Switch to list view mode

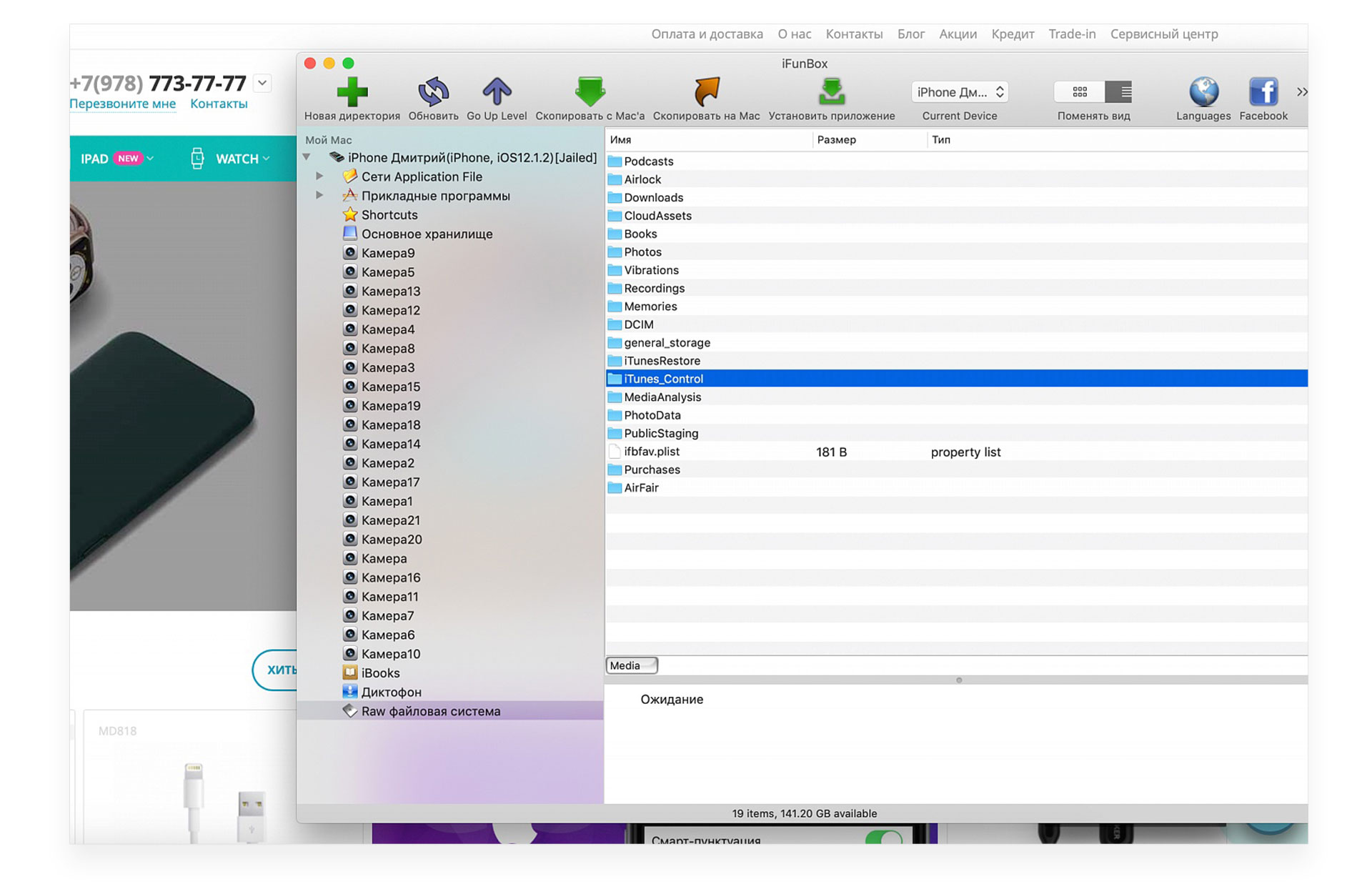(x=1118, y=91)
